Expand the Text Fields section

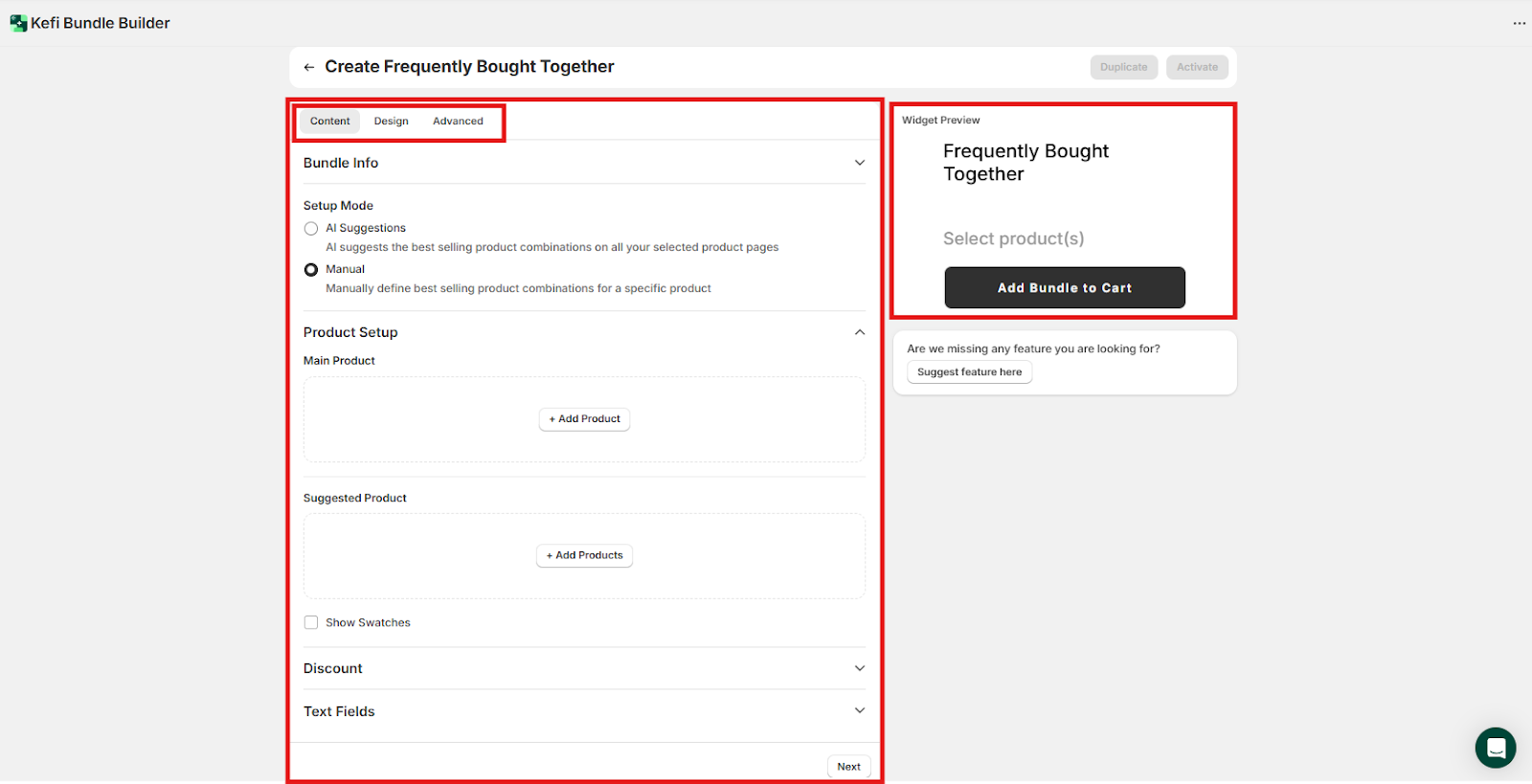859,711
